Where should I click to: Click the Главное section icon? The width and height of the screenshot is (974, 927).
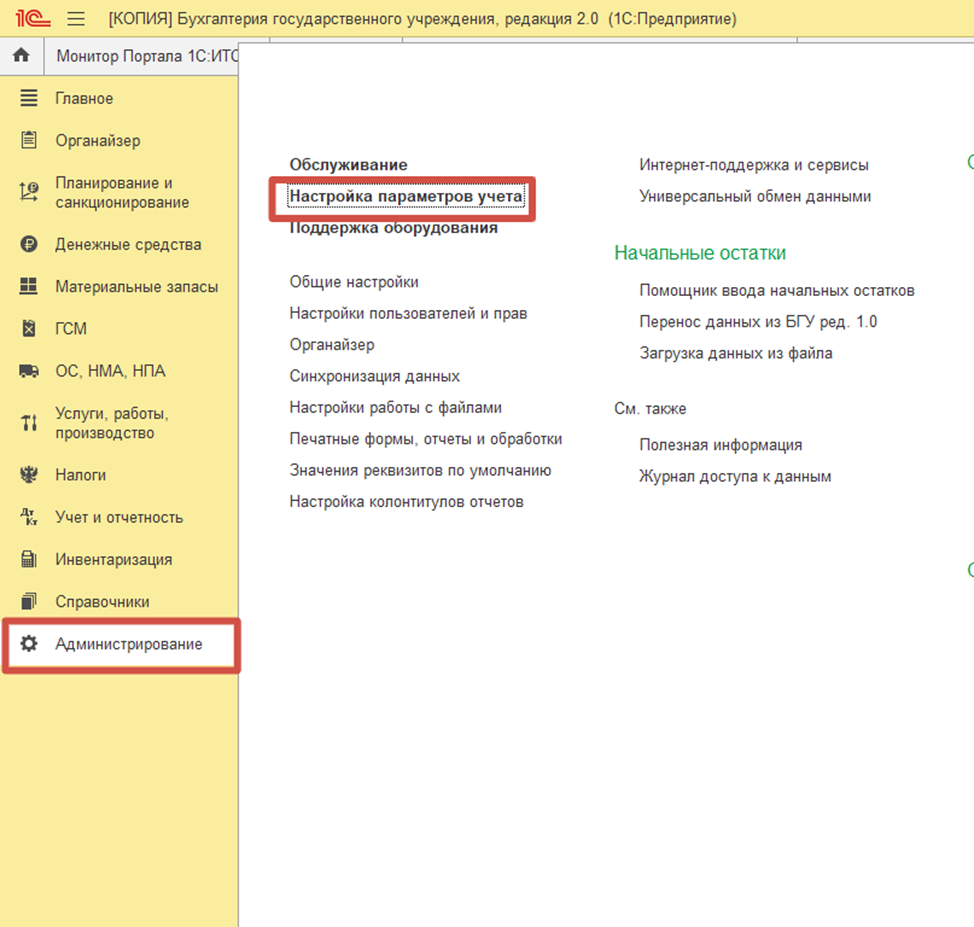29,98
